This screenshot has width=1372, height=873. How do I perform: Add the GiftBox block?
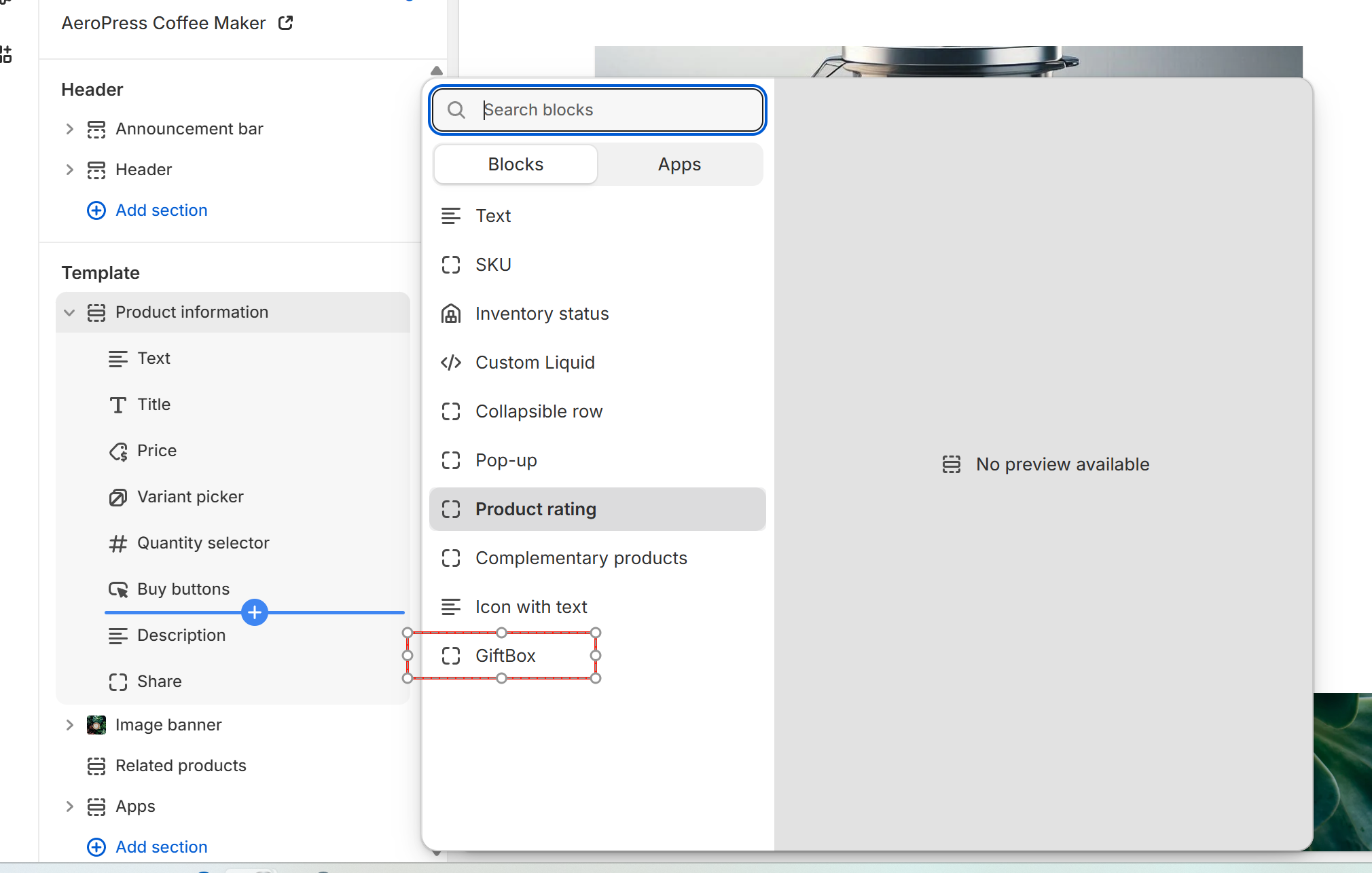[505, 656]
